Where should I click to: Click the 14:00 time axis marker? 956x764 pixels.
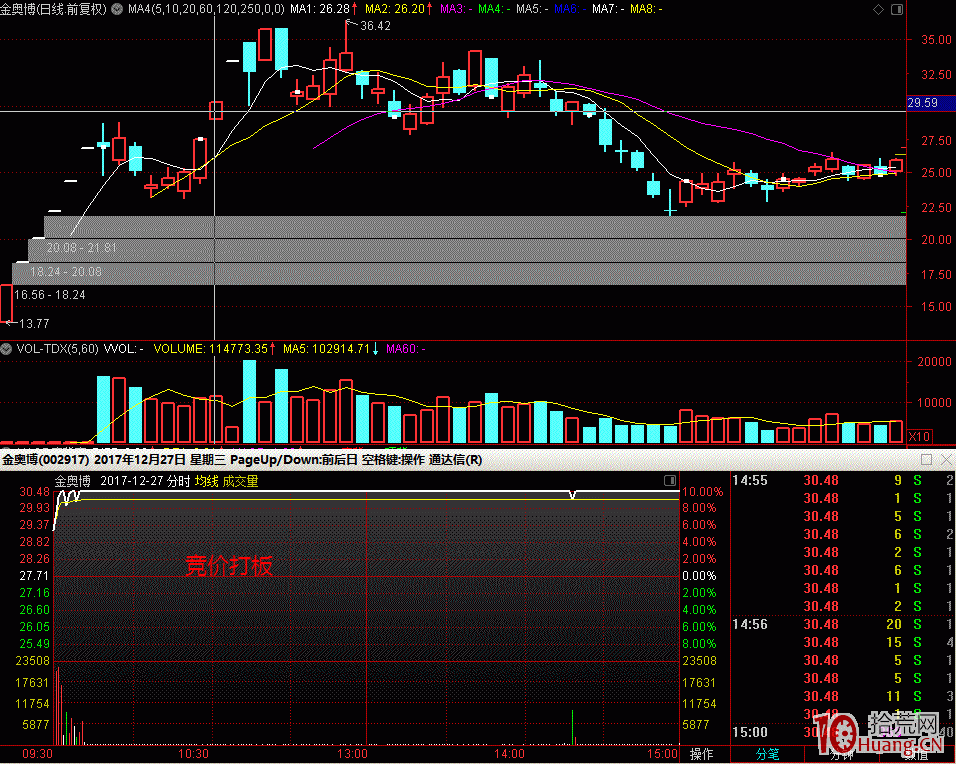tap(509, 754)
